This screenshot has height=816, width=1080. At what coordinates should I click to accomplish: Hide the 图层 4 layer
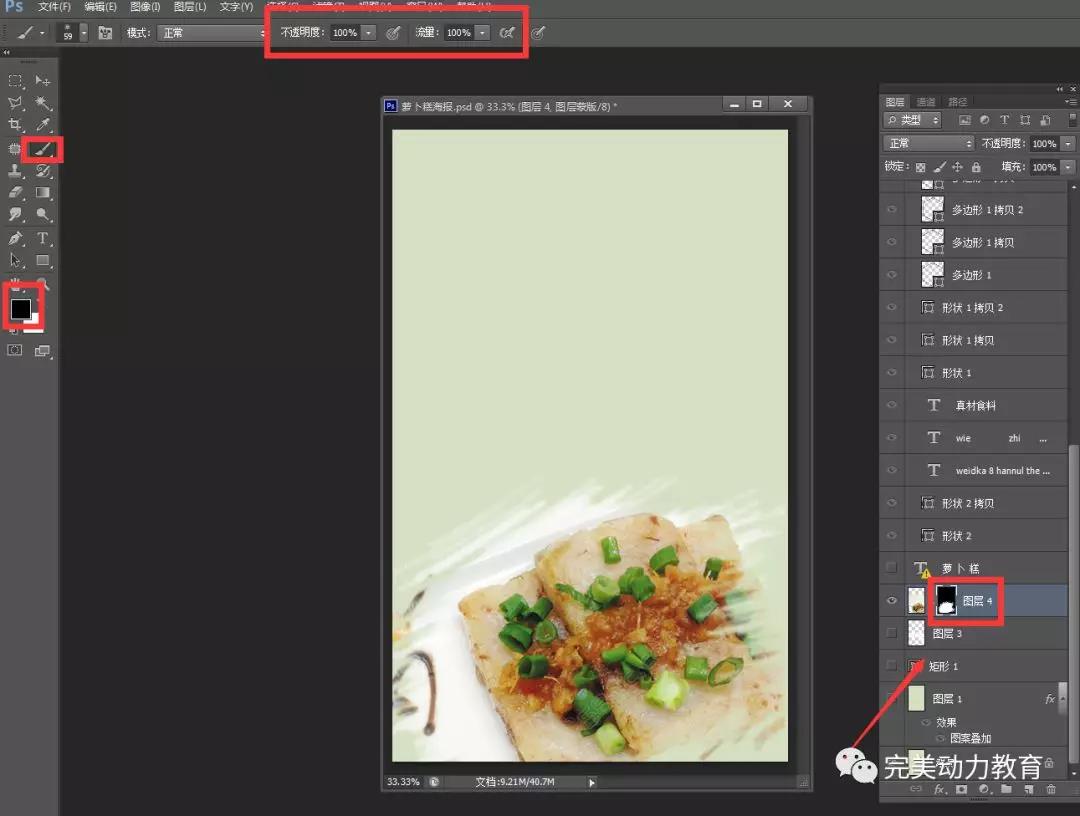pyautogui.click(x=892, y=601)
